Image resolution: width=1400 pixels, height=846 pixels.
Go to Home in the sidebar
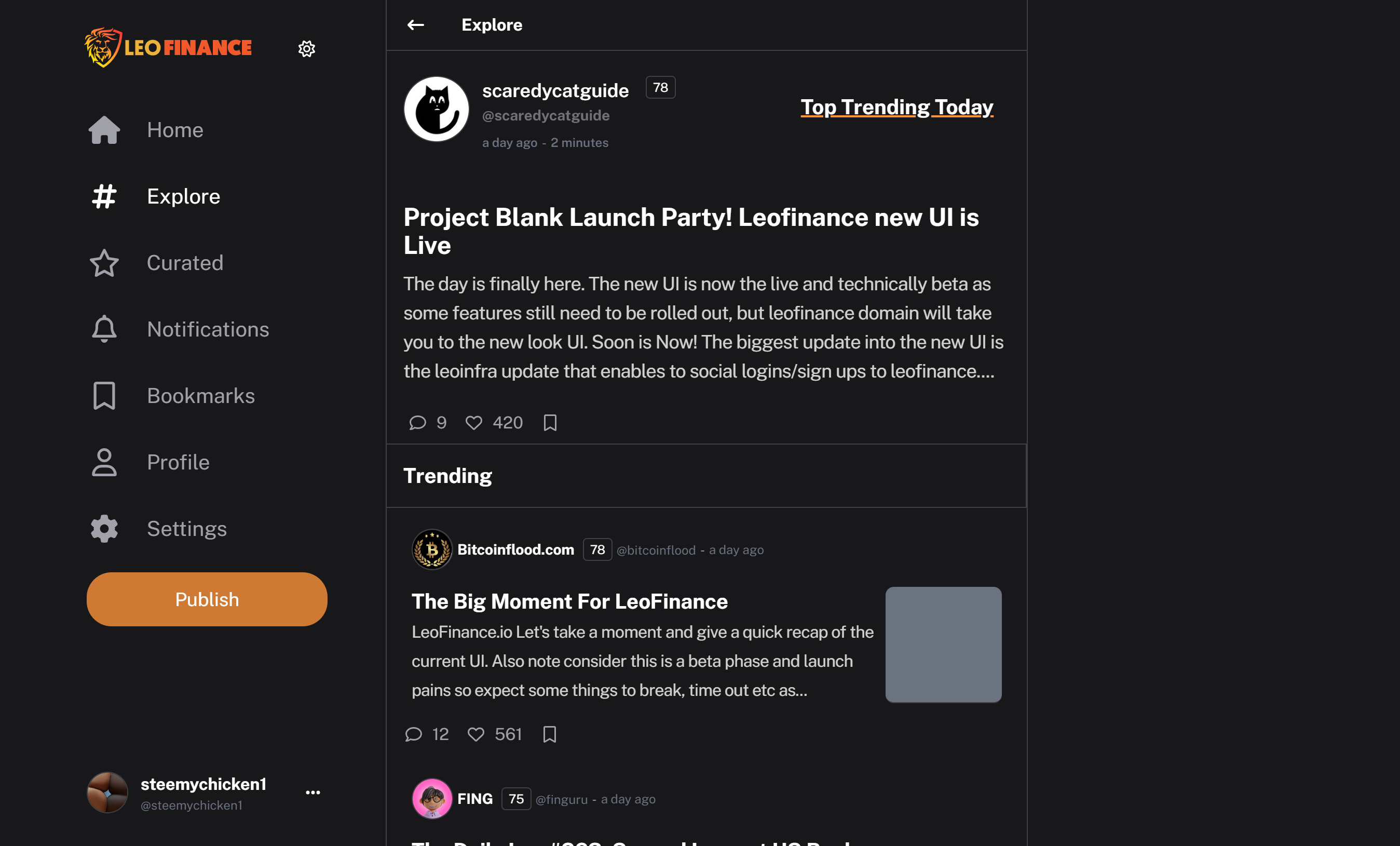coord(146,130)
